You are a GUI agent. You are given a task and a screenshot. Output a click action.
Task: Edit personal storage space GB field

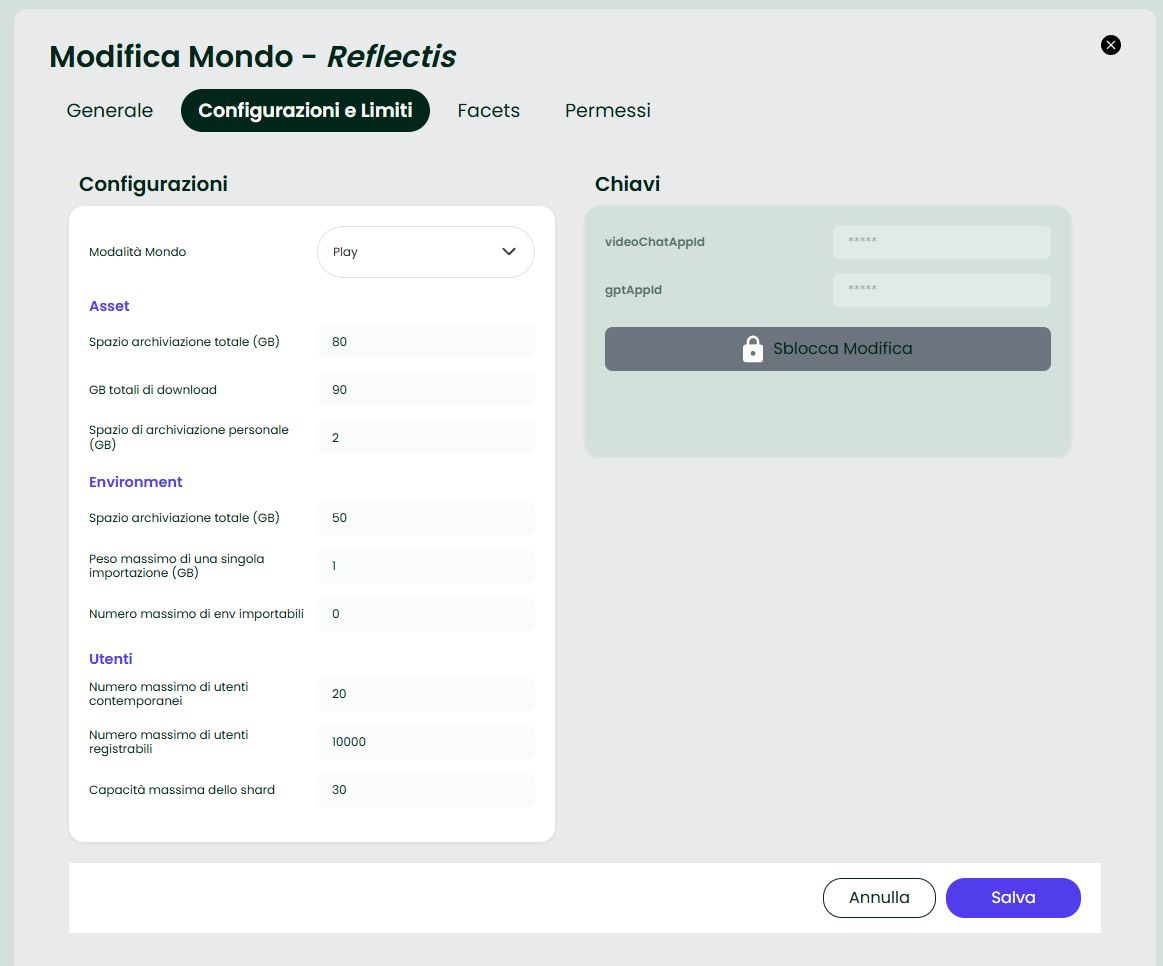click(425, 438)
